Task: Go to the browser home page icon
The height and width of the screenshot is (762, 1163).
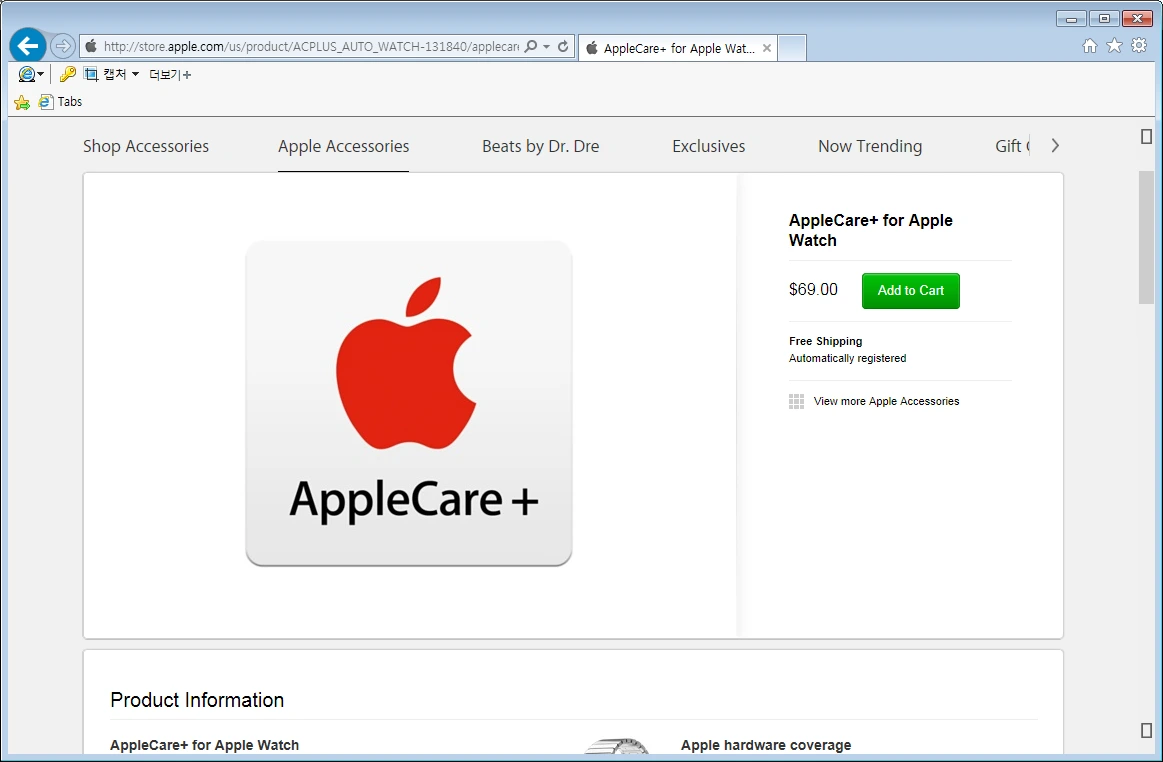Action: point(1090,46)
